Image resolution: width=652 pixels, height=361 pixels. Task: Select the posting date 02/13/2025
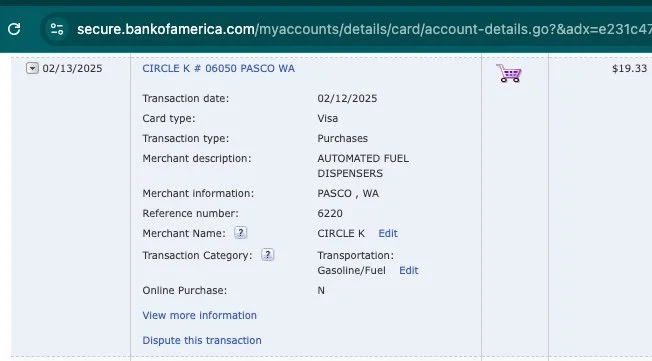coord(72,68)
